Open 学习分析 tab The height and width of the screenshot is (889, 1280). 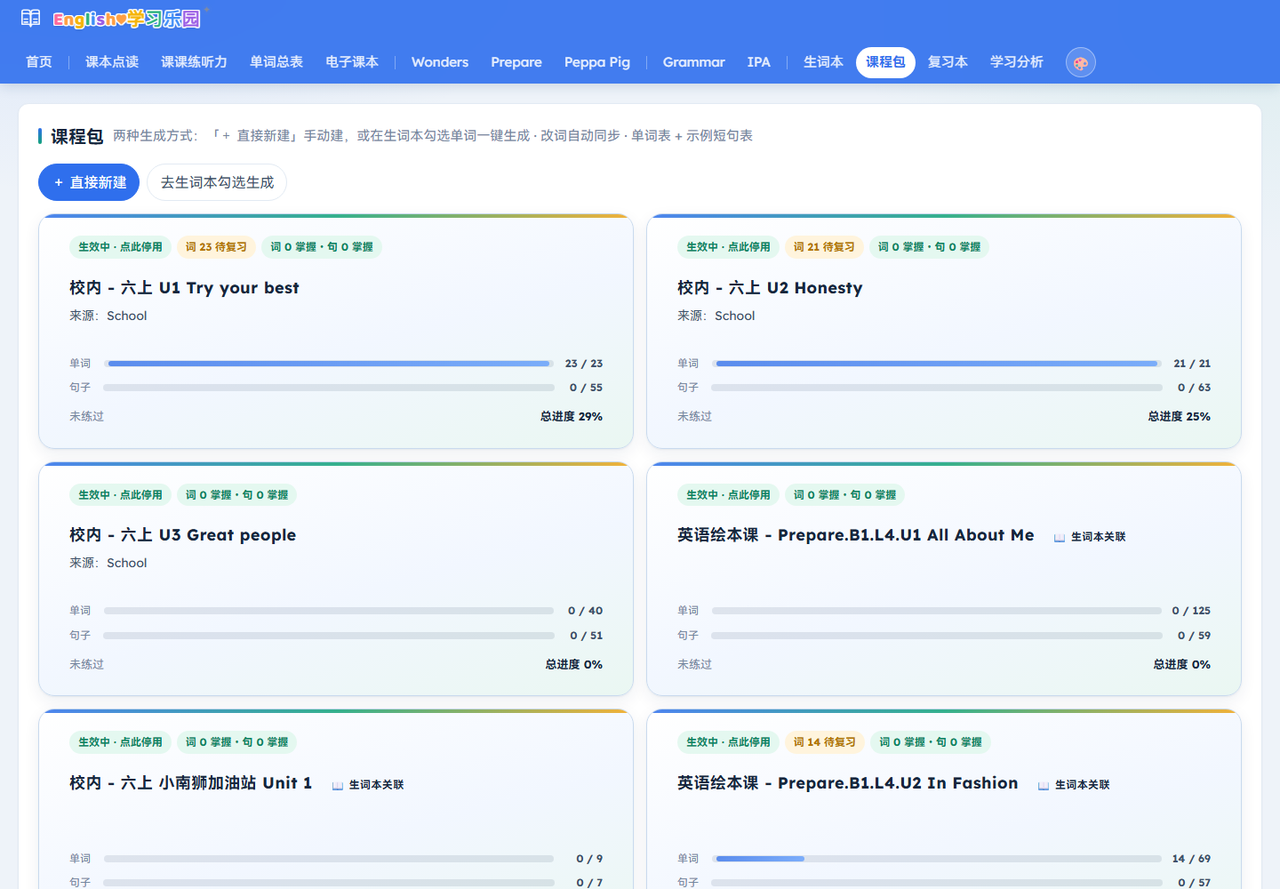[1016, 62]
